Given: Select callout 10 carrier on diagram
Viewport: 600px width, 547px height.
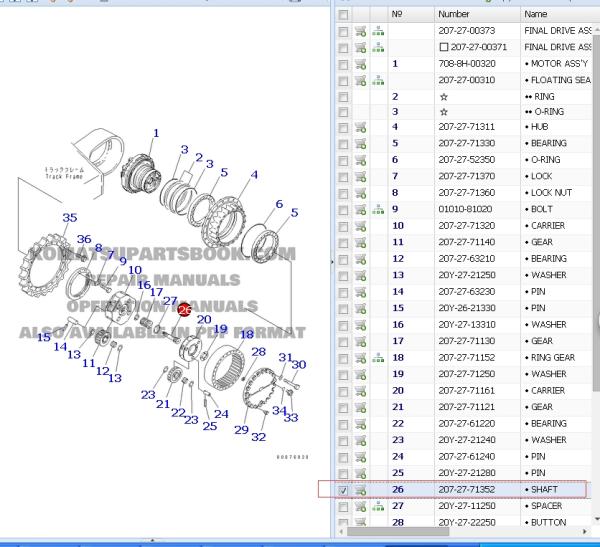Looking at the screenshot, I should (135, 270).
